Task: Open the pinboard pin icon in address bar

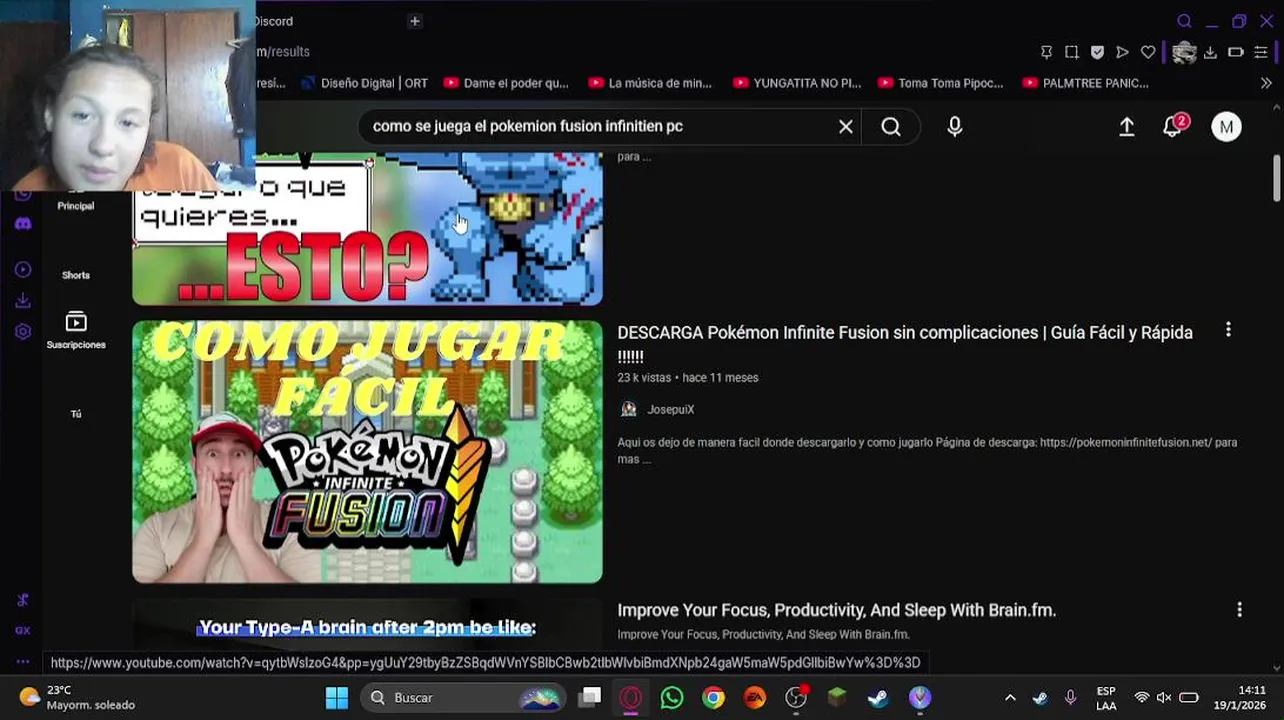Action: tap(1046, 52)
